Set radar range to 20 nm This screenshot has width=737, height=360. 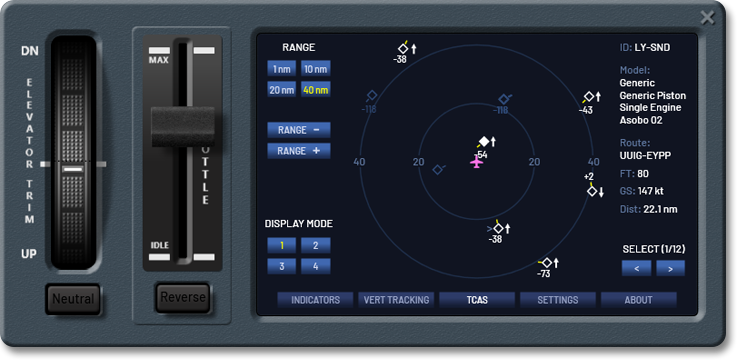click(282, 89)
